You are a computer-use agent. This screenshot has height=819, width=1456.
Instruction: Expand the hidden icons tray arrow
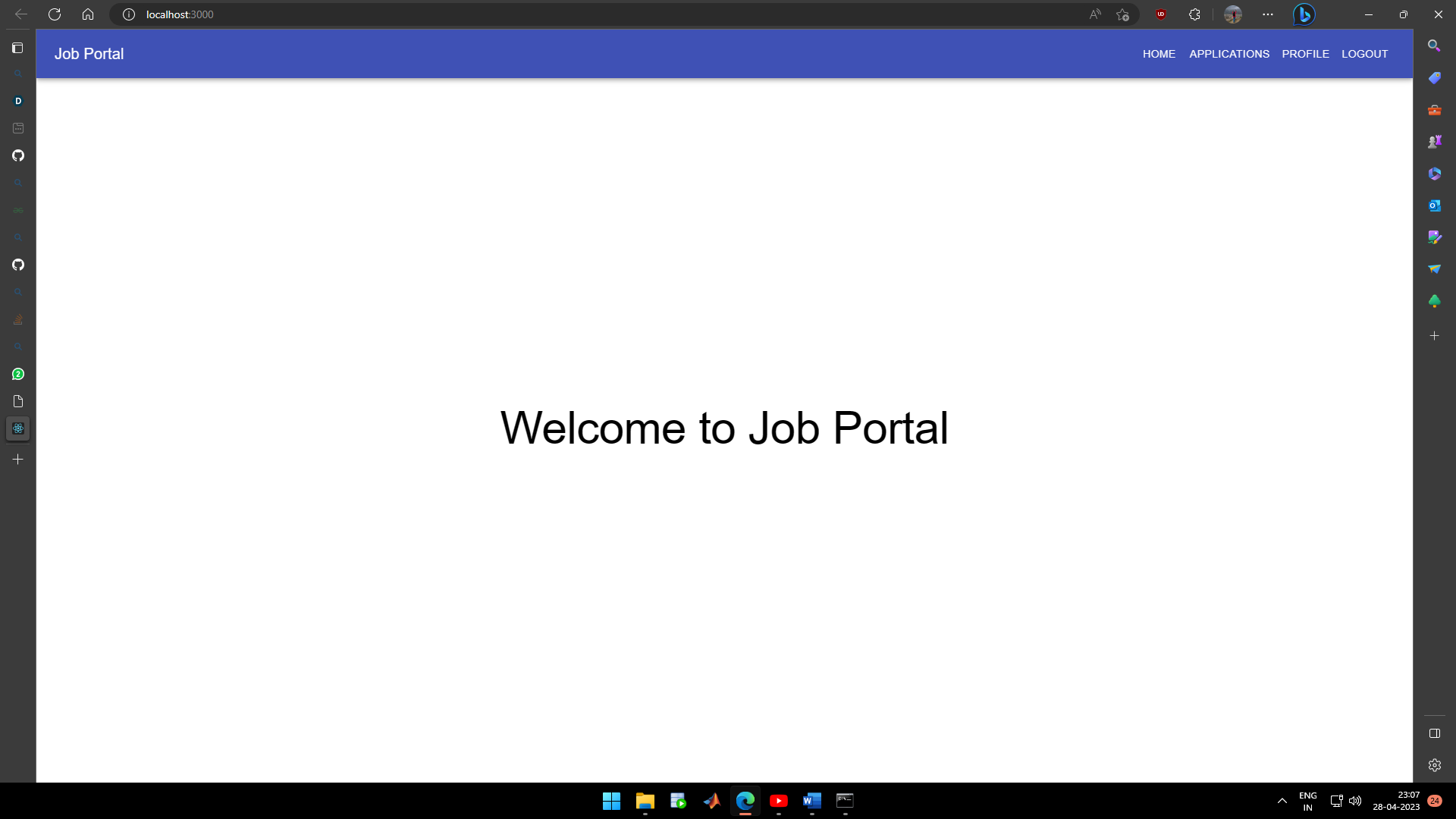pyautogui.click(x=1282, y=800)
